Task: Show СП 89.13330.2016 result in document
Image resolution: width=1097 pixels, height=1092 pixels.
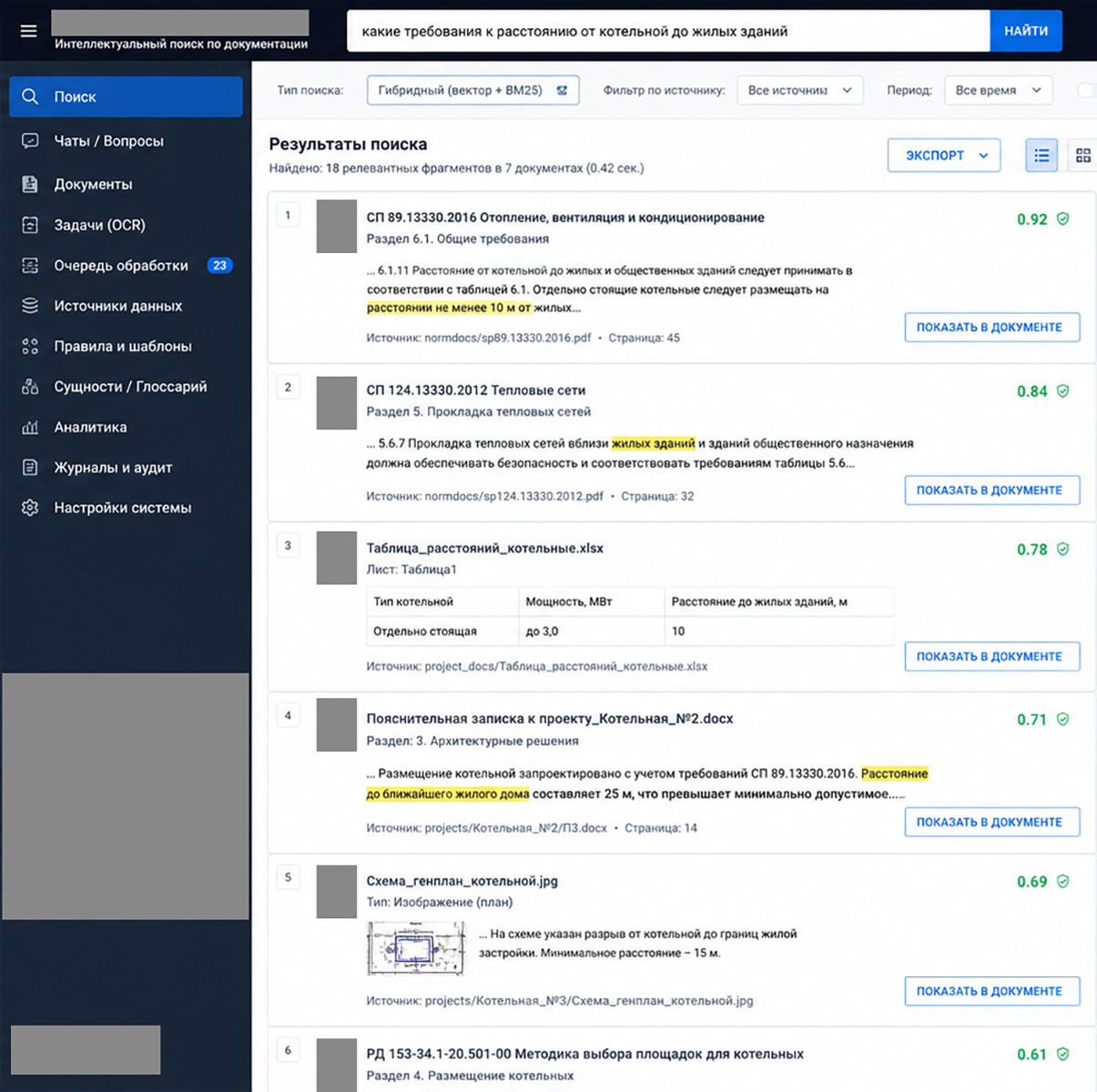Action: 992,328
